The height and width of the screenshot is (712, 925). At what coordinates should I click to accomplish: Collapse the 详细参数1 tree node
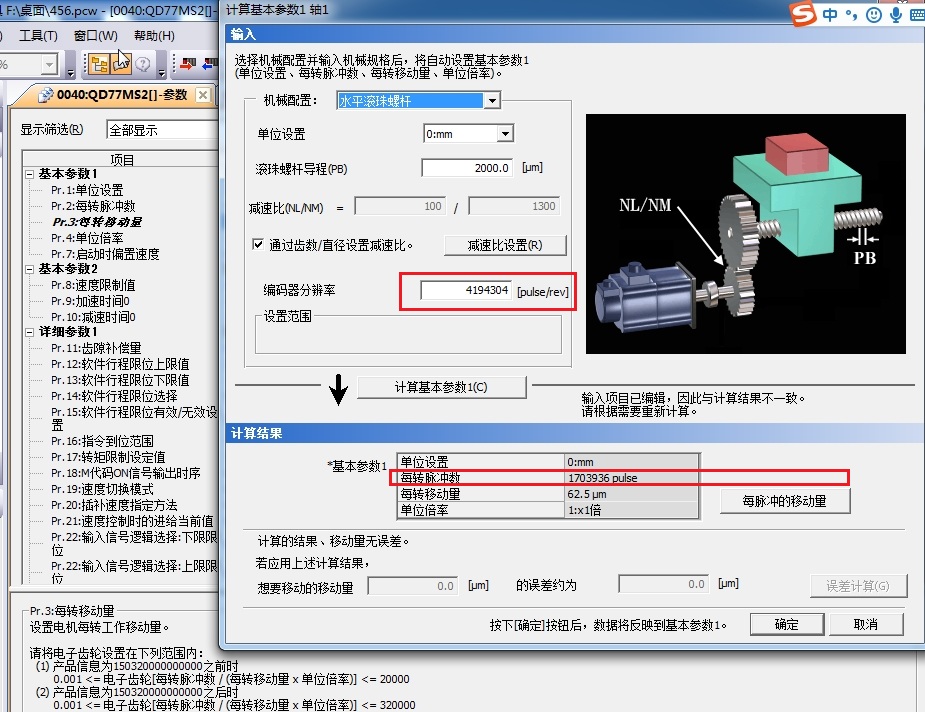pos(29,332)
